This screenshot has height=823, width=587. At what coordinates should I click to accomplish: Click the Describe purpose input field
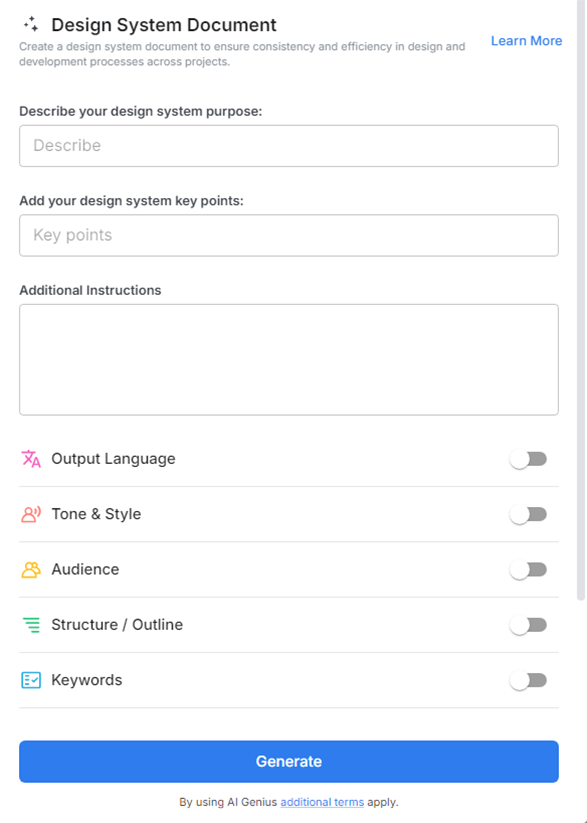click(x=288, y=145)
